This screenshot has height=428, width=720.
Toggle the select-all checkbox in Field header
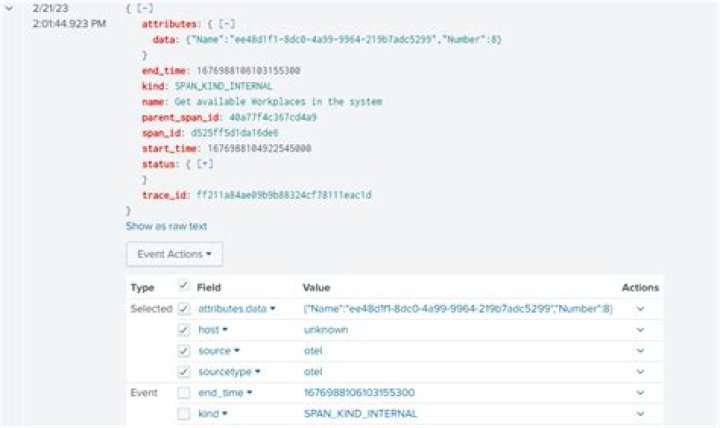(183, 286)
